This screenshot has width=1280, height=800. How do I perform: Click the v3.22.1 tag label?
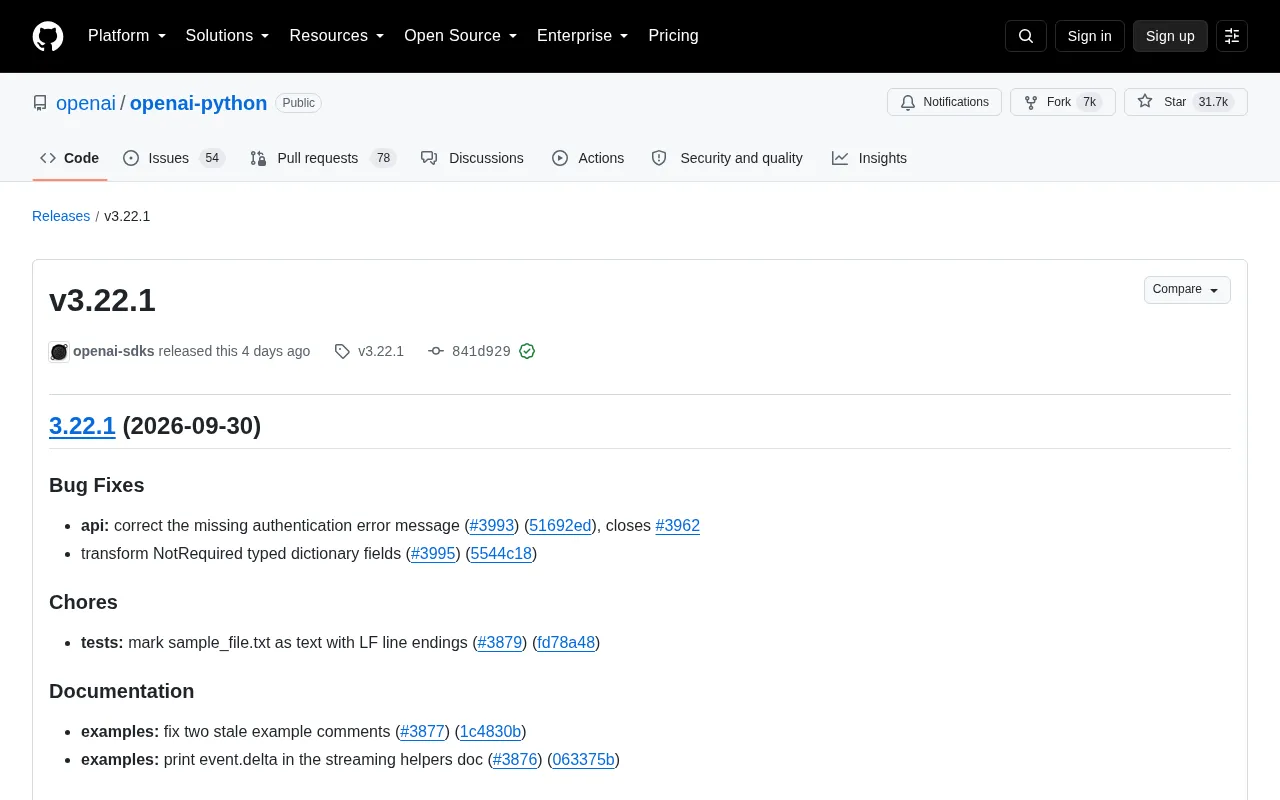point(381,351)
